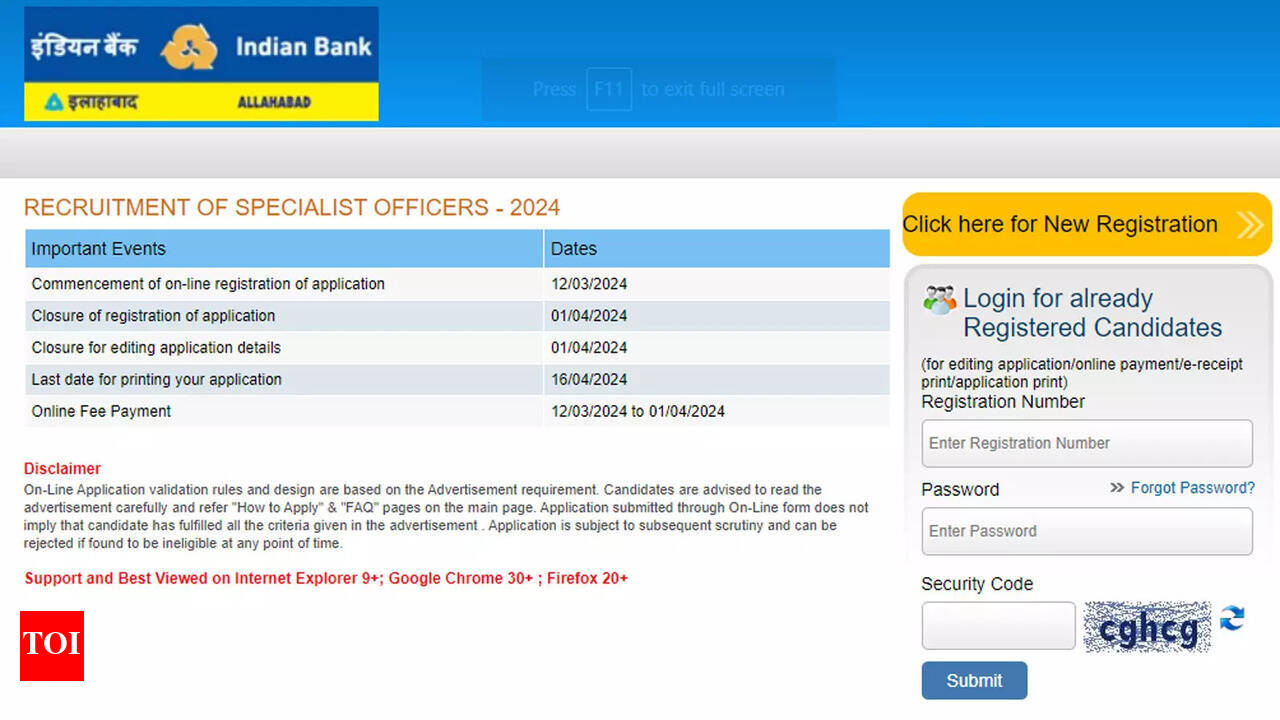This screenshot has height=720, width=1280.
Task: Click the registered candidates people icon
Action: coord(939,299)
